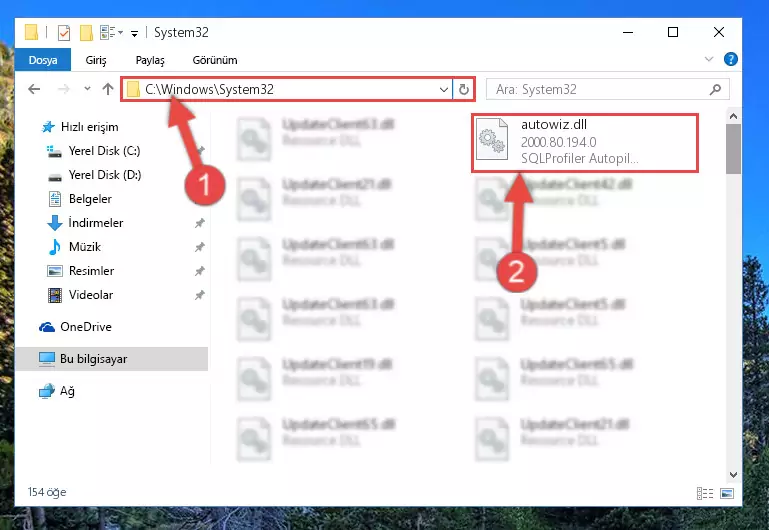Click the vertical scrollbar thumb

point(733,149)
